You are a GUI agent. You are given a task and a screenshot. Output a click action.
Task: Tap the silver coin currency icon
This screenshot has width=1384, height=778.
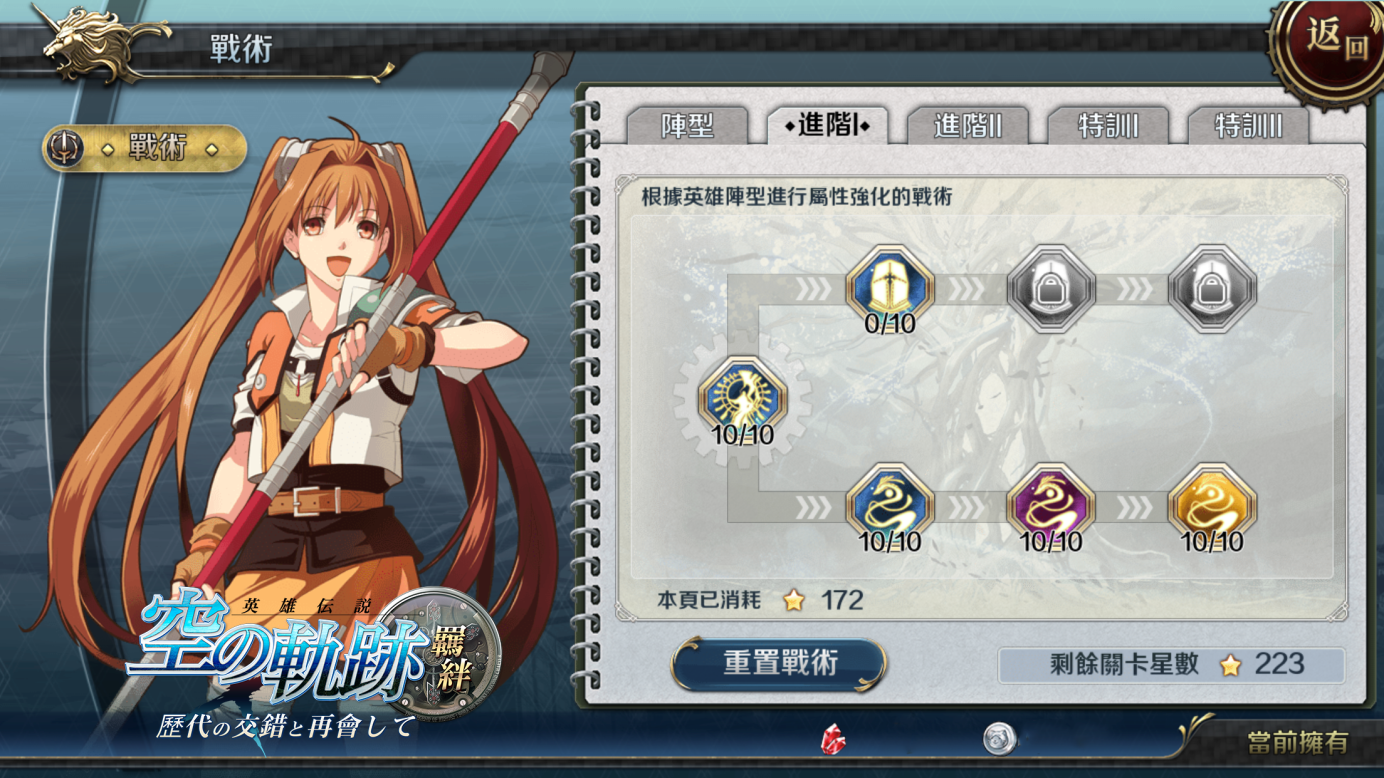pos(999,739)
